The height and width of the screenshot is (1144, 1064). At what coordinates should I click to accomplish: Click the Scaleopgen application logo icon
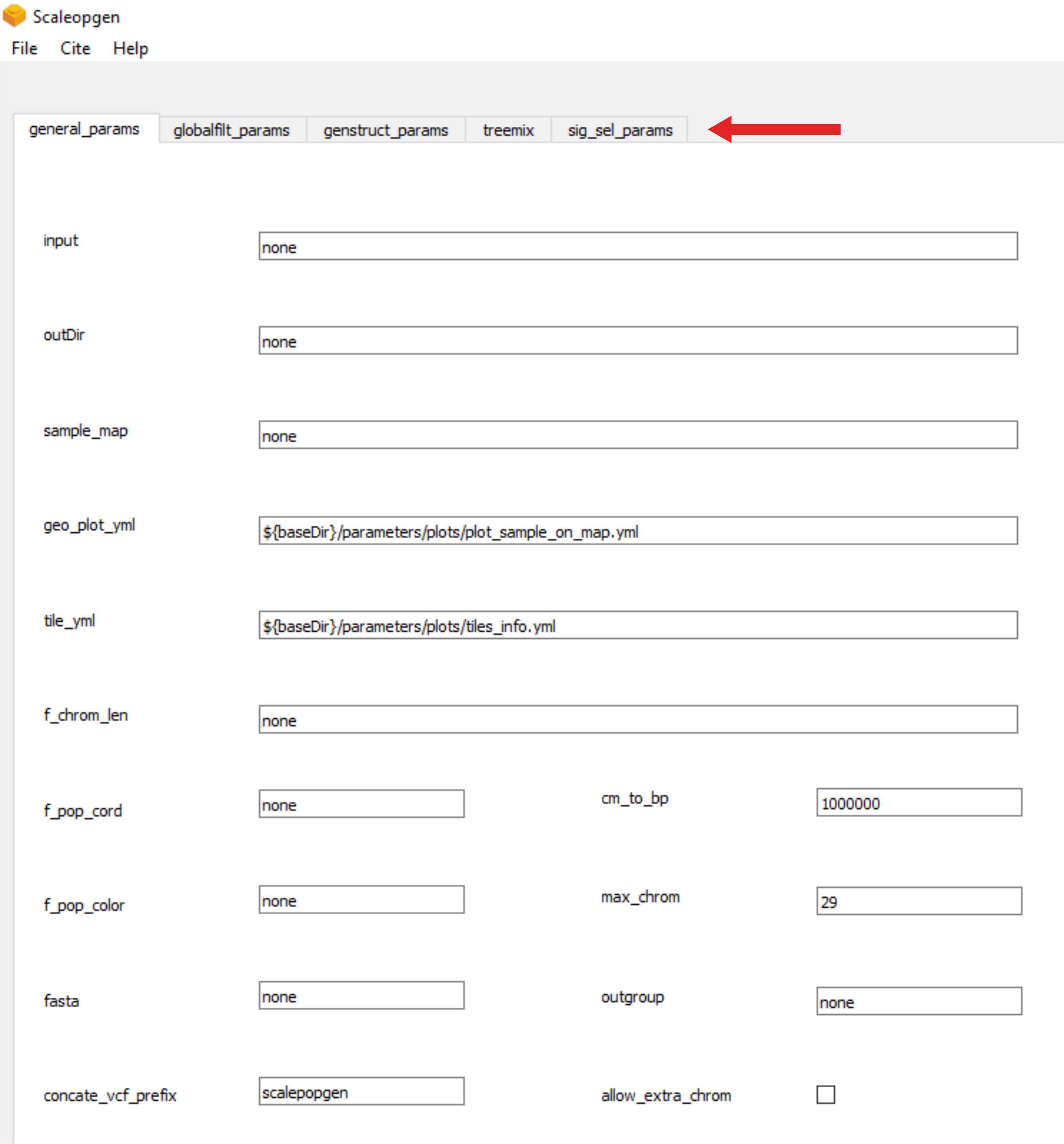tap(14, 15)
